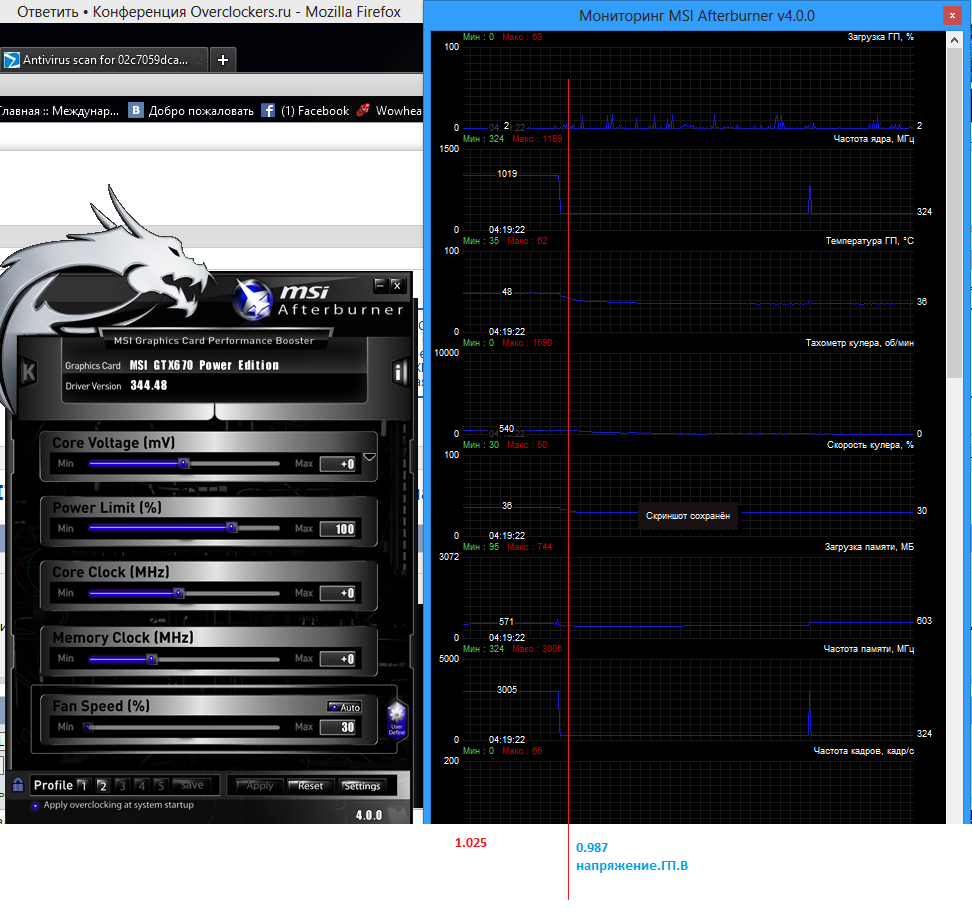Switch to the Antivirus scan tab
Viewport: 972px width, 917px height.
click(x=104, y=60)
